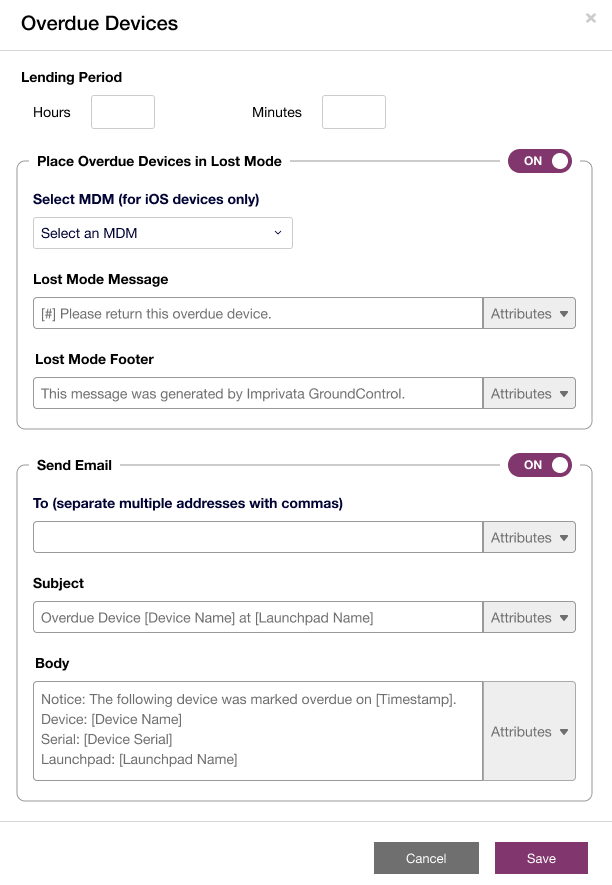This screenshot has height=885, width=612.
Task: Focus the To email addresses field
Action: point(256,537)
